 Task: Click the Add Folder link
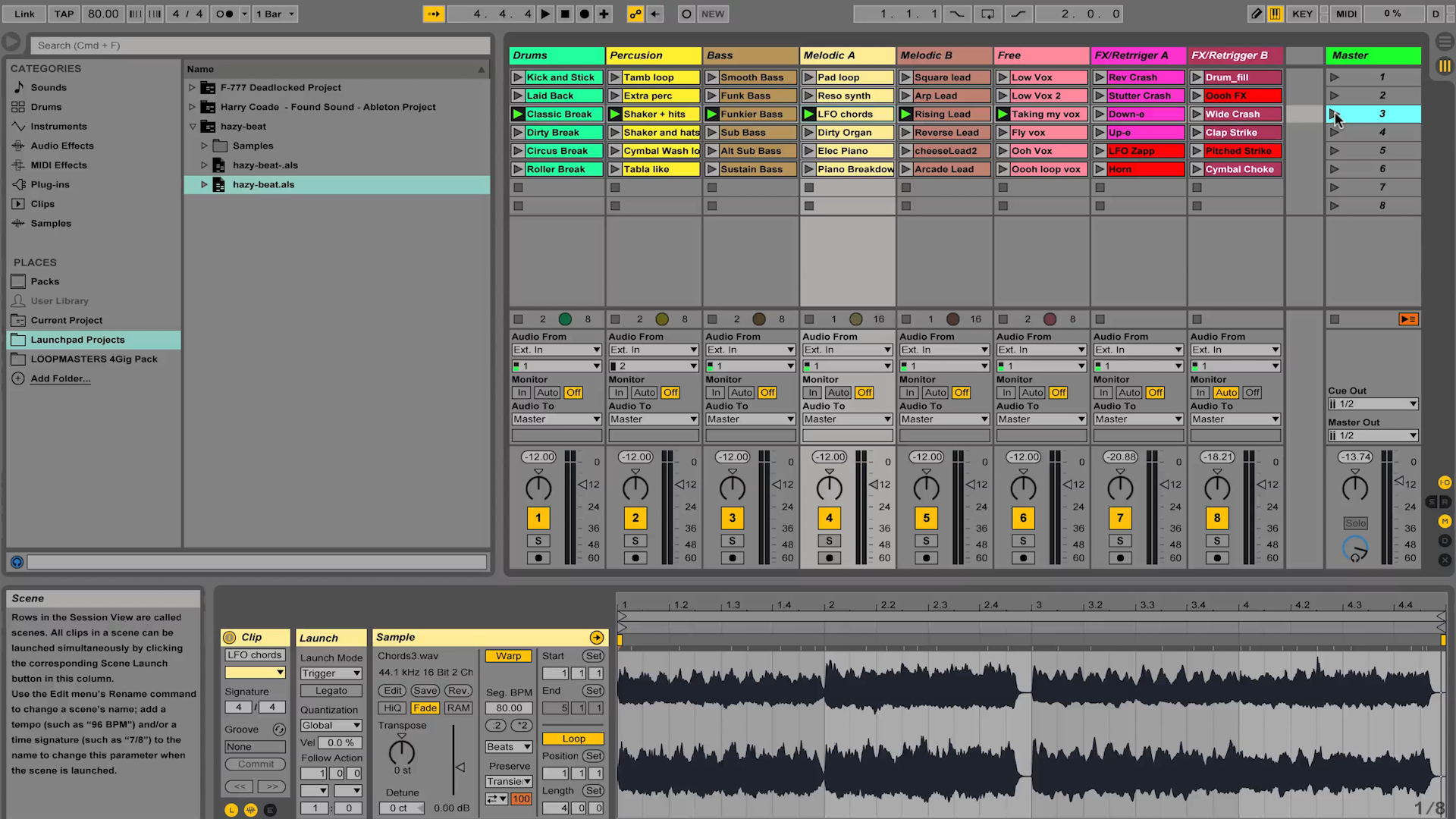click(60, 378)
